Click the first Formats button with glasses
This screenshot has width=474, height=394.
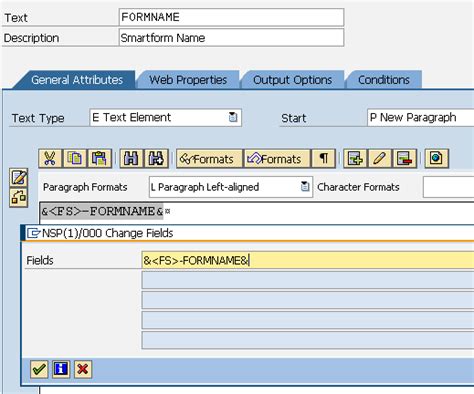tap(209, 158)
